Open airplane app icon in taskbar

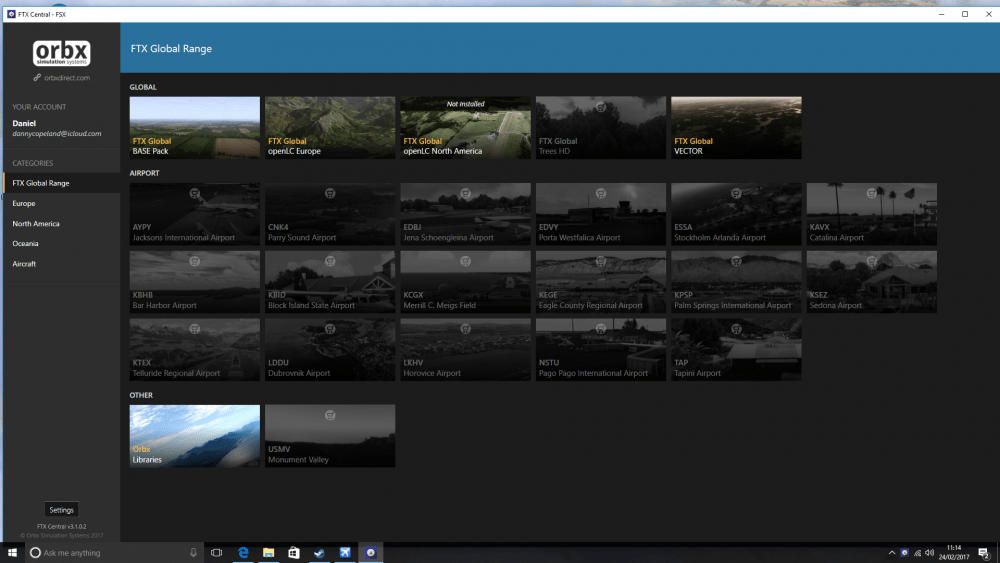tap(344, 552)
